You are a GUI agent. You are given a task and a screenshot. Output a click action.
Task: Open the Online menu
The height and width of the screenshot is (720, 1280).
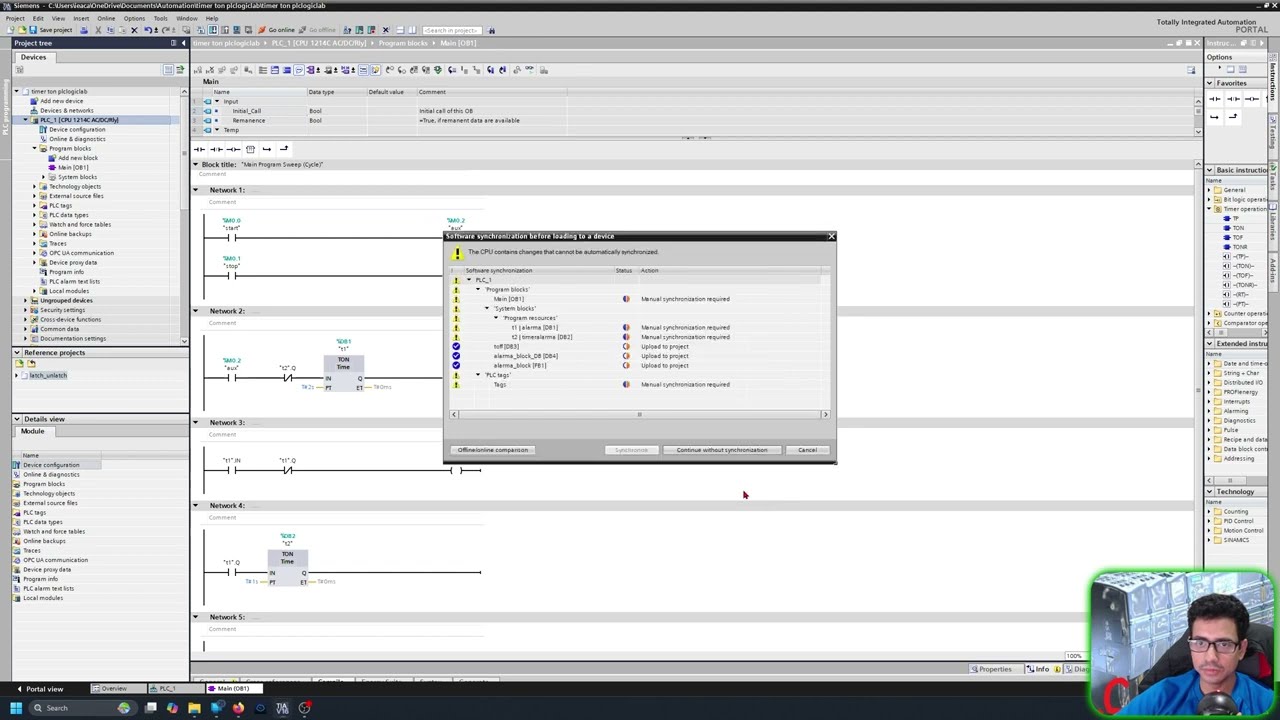coord(105,18)
